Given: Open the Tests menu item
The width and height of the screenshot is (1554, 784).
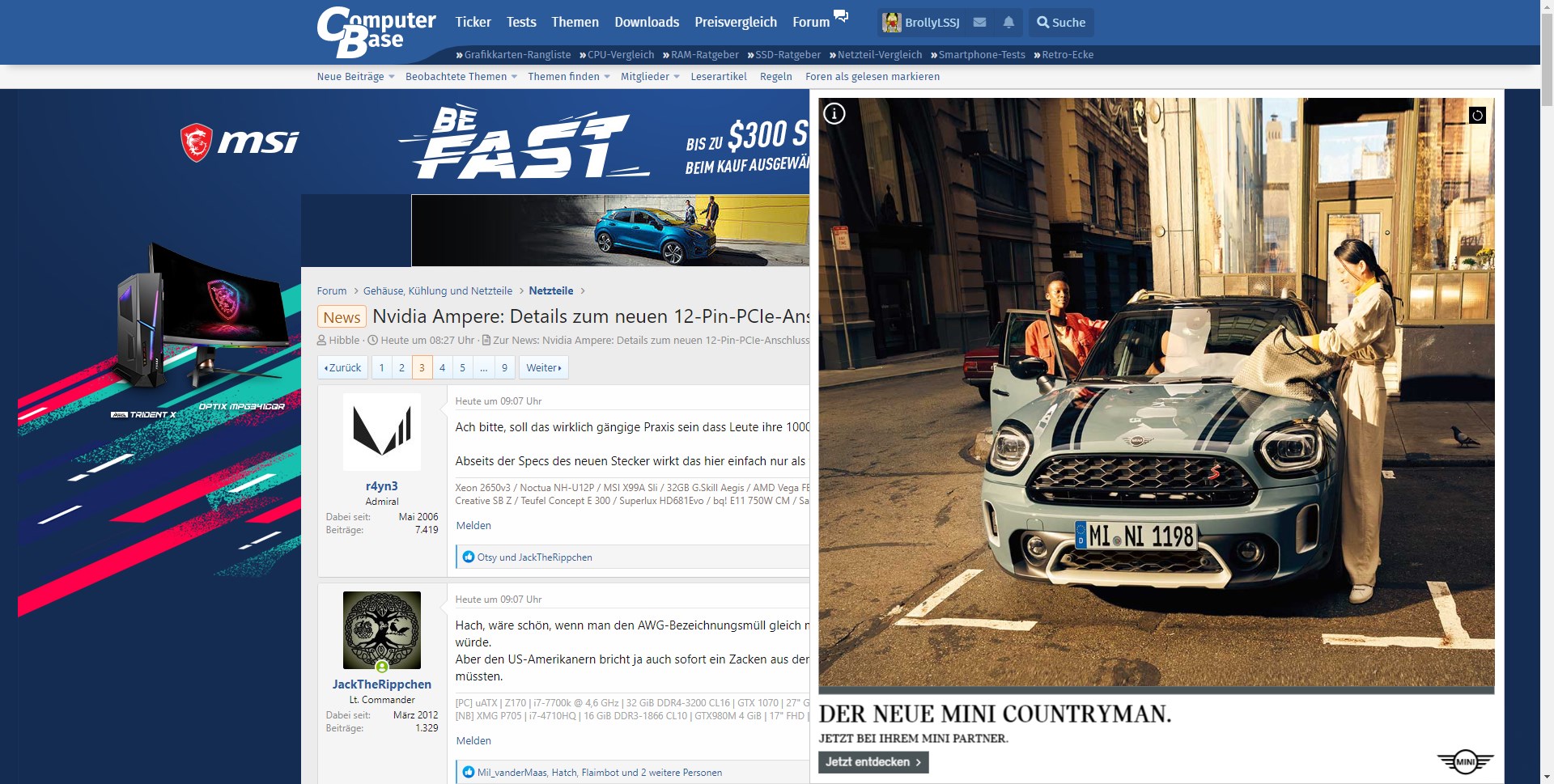Looking at the screenshot, I should tap(521, 23).
